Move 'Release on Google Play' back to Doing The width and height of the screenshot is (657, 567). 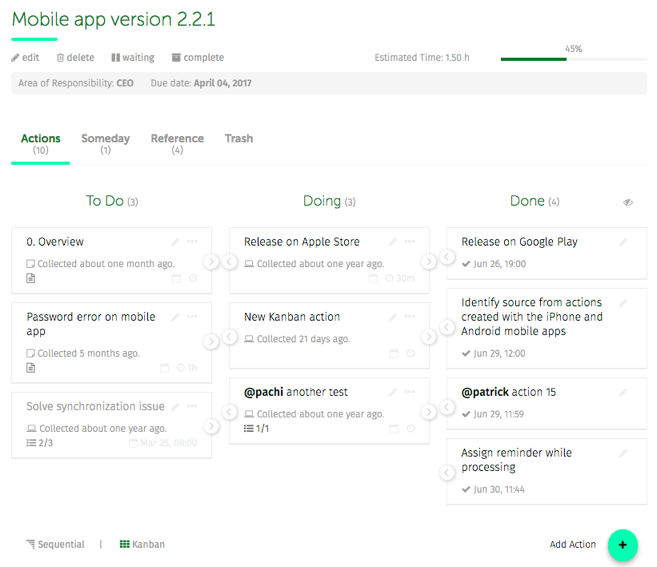447,256
